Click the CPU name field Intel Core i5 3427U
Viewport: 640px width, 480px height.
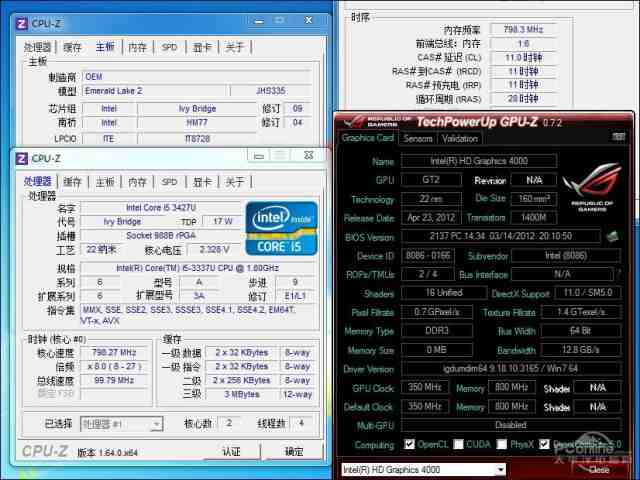click(161, 207)
